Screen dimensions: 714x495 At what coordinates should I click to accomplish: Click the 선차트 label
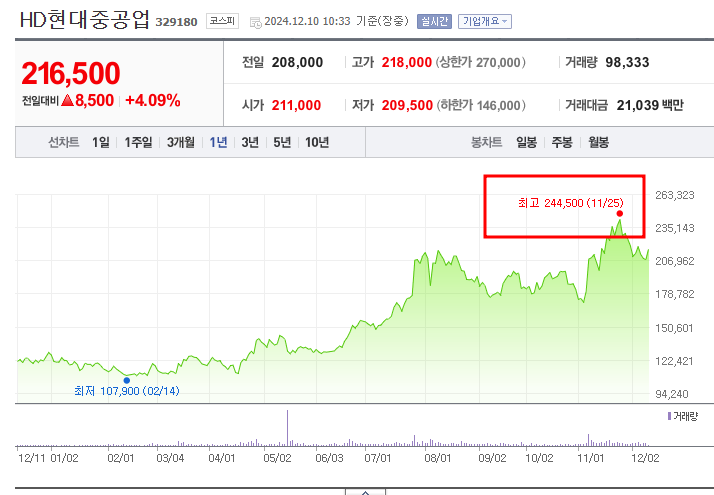(x=64, y=143)
